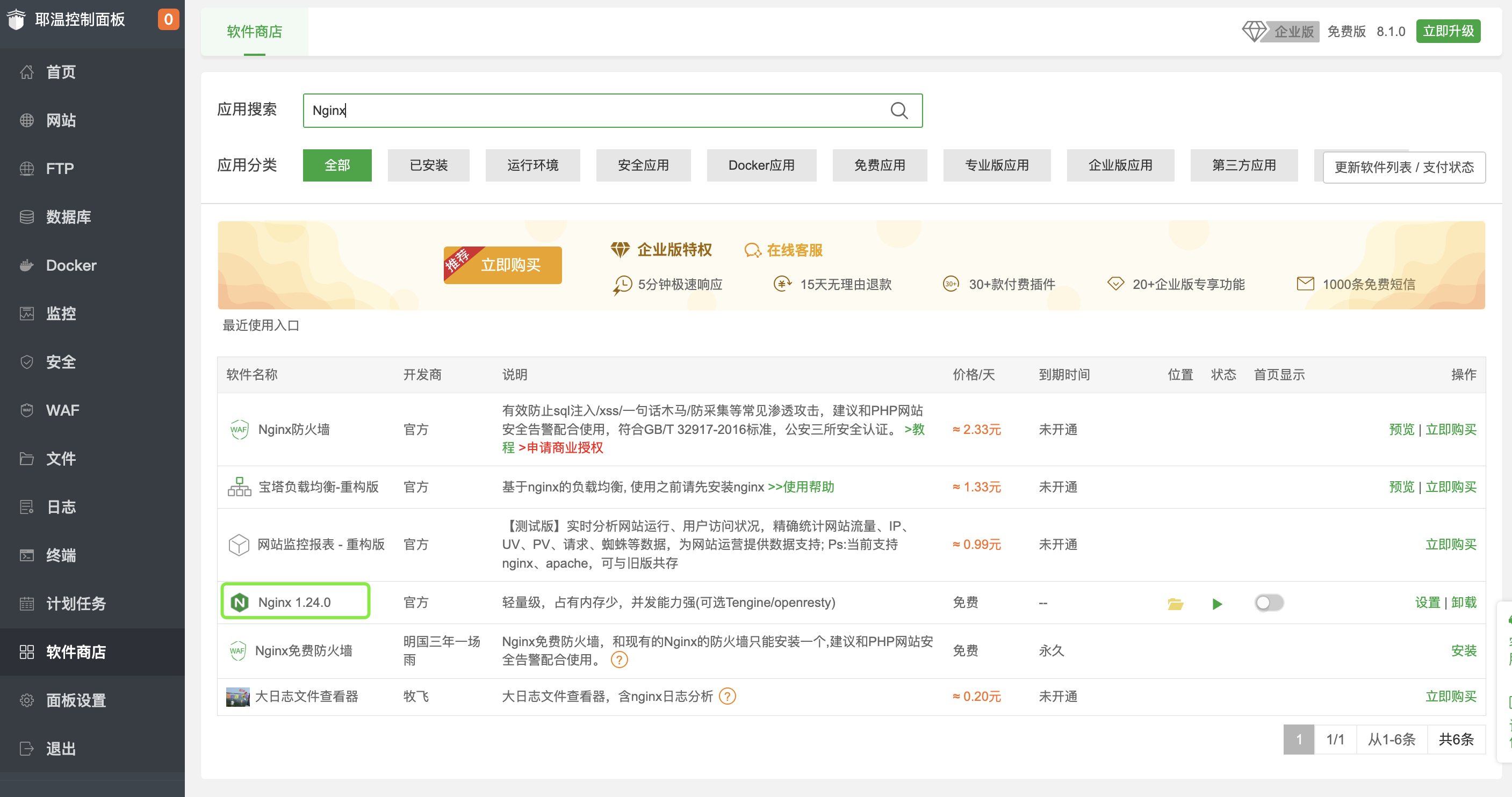The width and height of the screenshot is (1512, 797).
Task: Select the 全部 category filter
Action: [x=337, y=165]
